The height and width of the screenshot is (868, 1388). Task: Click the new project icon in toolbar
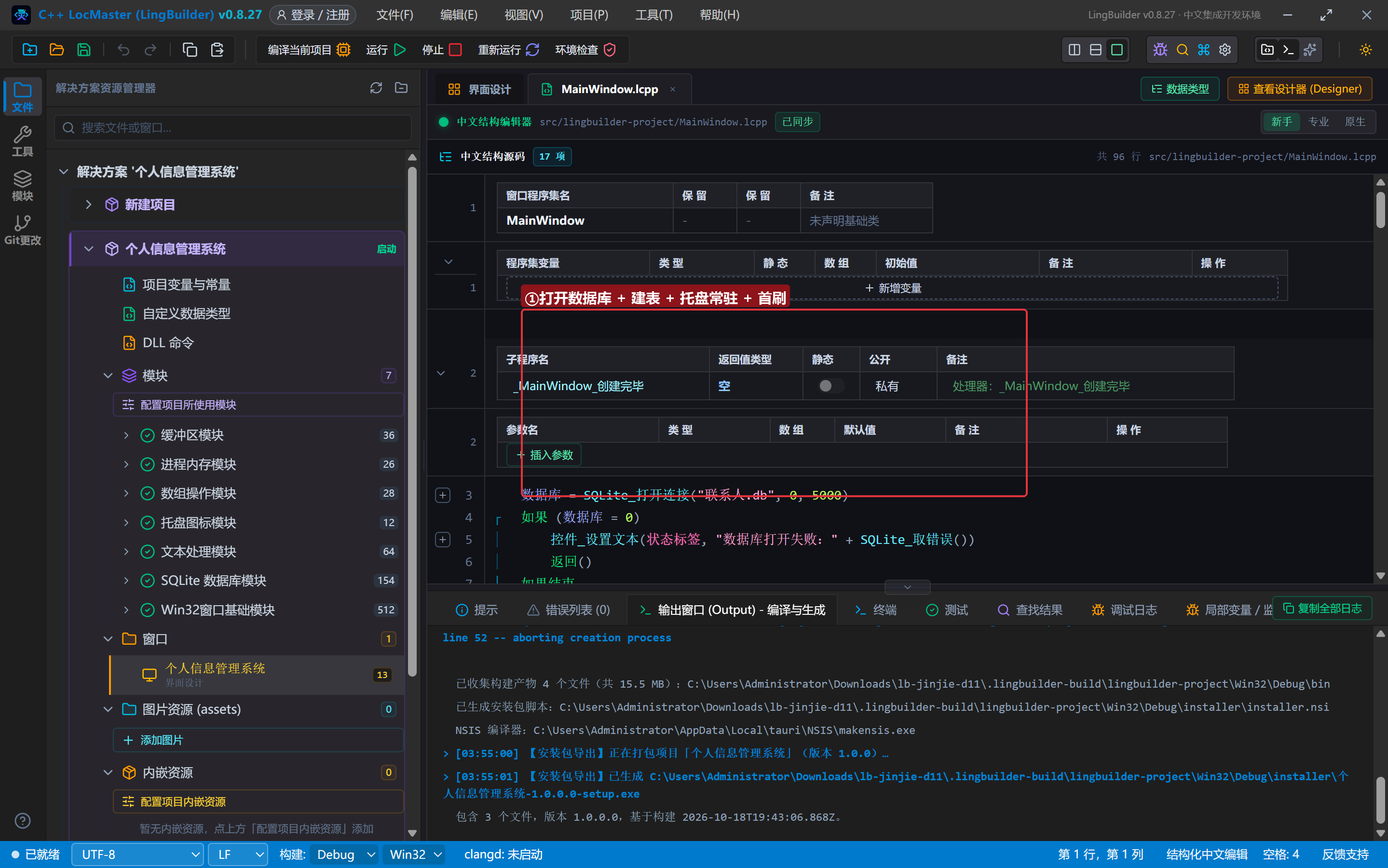[29, 50]
